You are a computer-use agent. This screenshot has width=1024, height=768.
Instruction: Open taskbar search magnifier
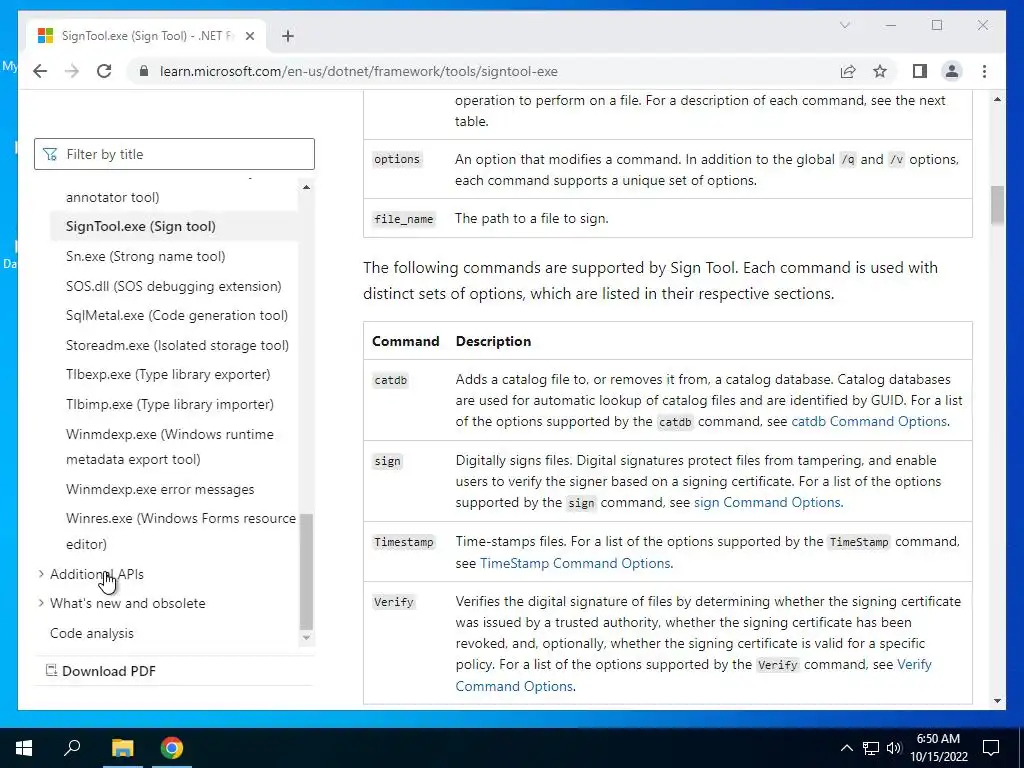point(72,748)
